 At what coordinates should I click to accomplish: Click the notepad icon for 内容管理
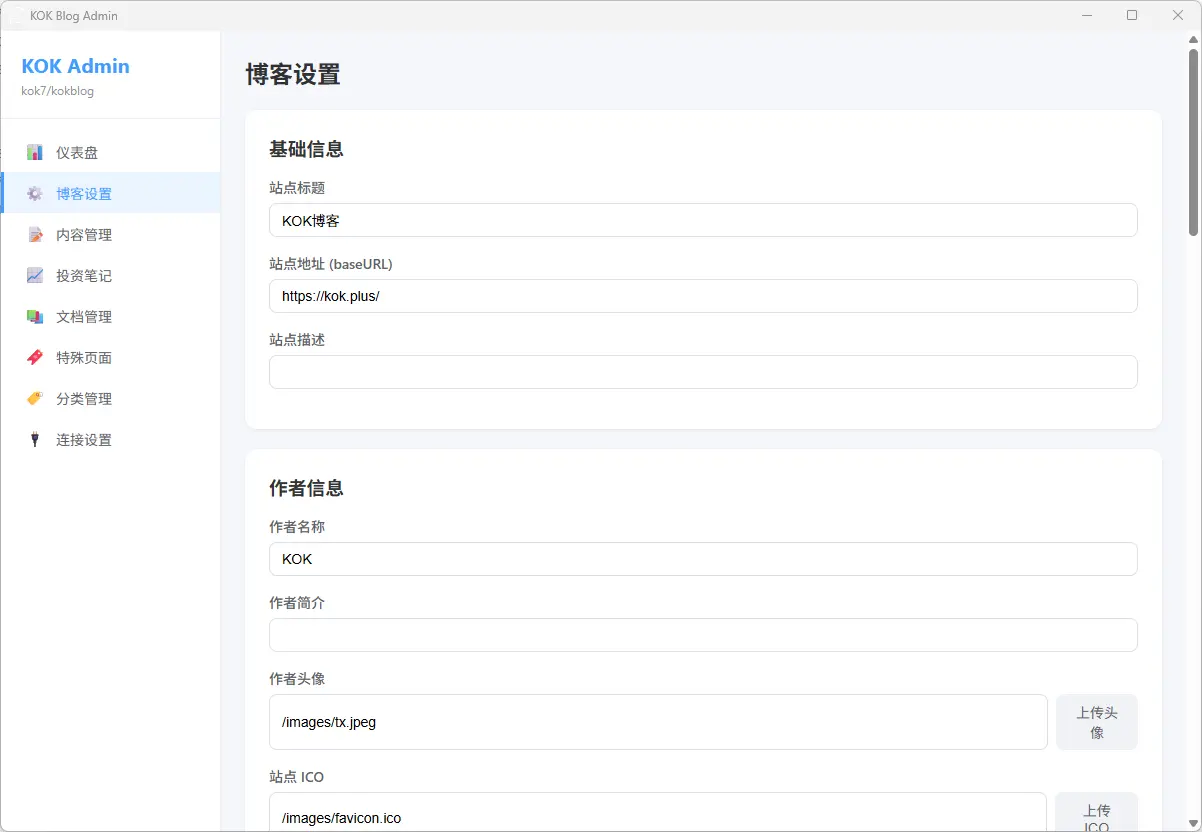[x=35, y=235]
